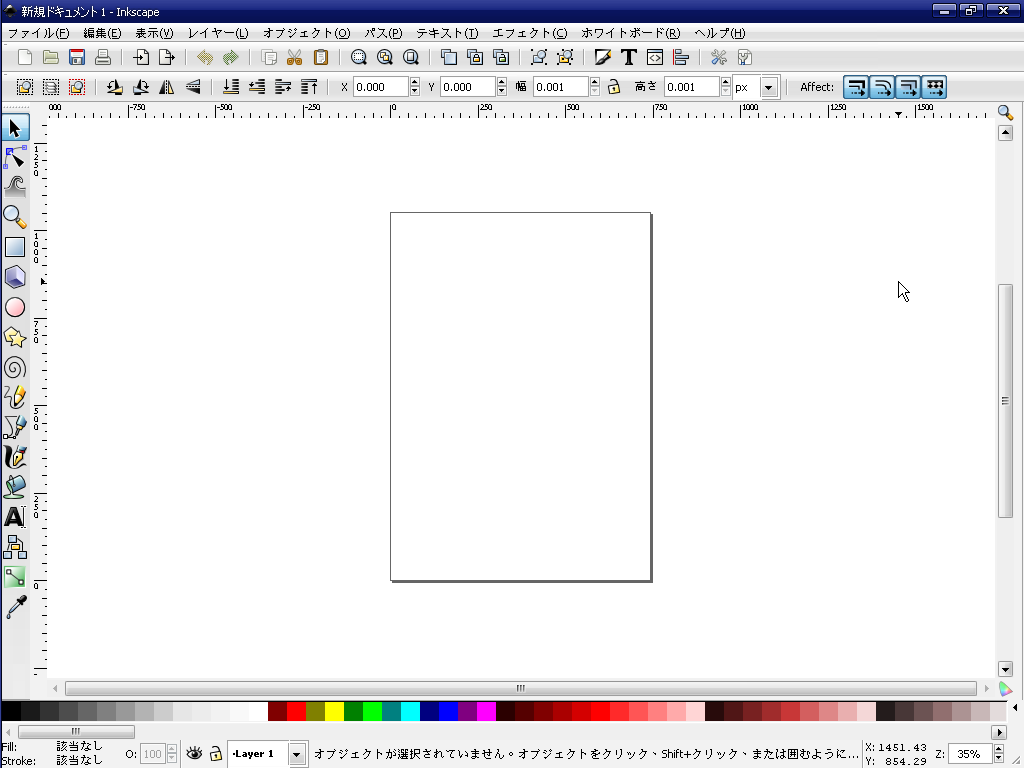Image resolution: width=1024 pixels, height=768 pixels.
Task: Toggle Affect rounded corners scaling button
Action: point(882,87)
